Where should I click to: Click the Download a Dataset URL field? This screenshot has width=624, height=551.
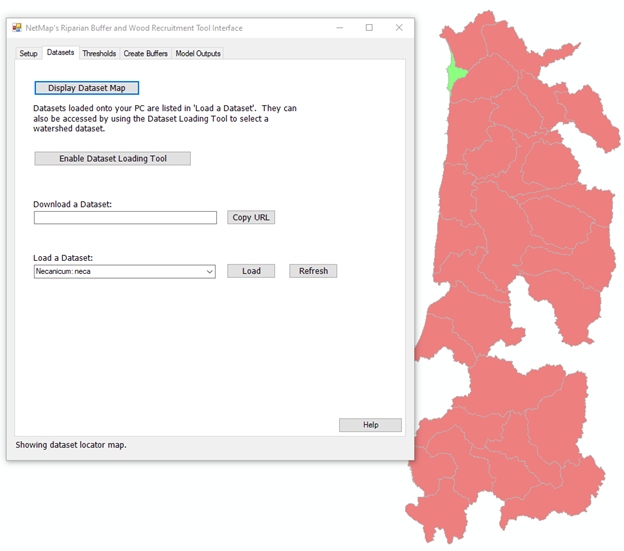coord(125,218)
